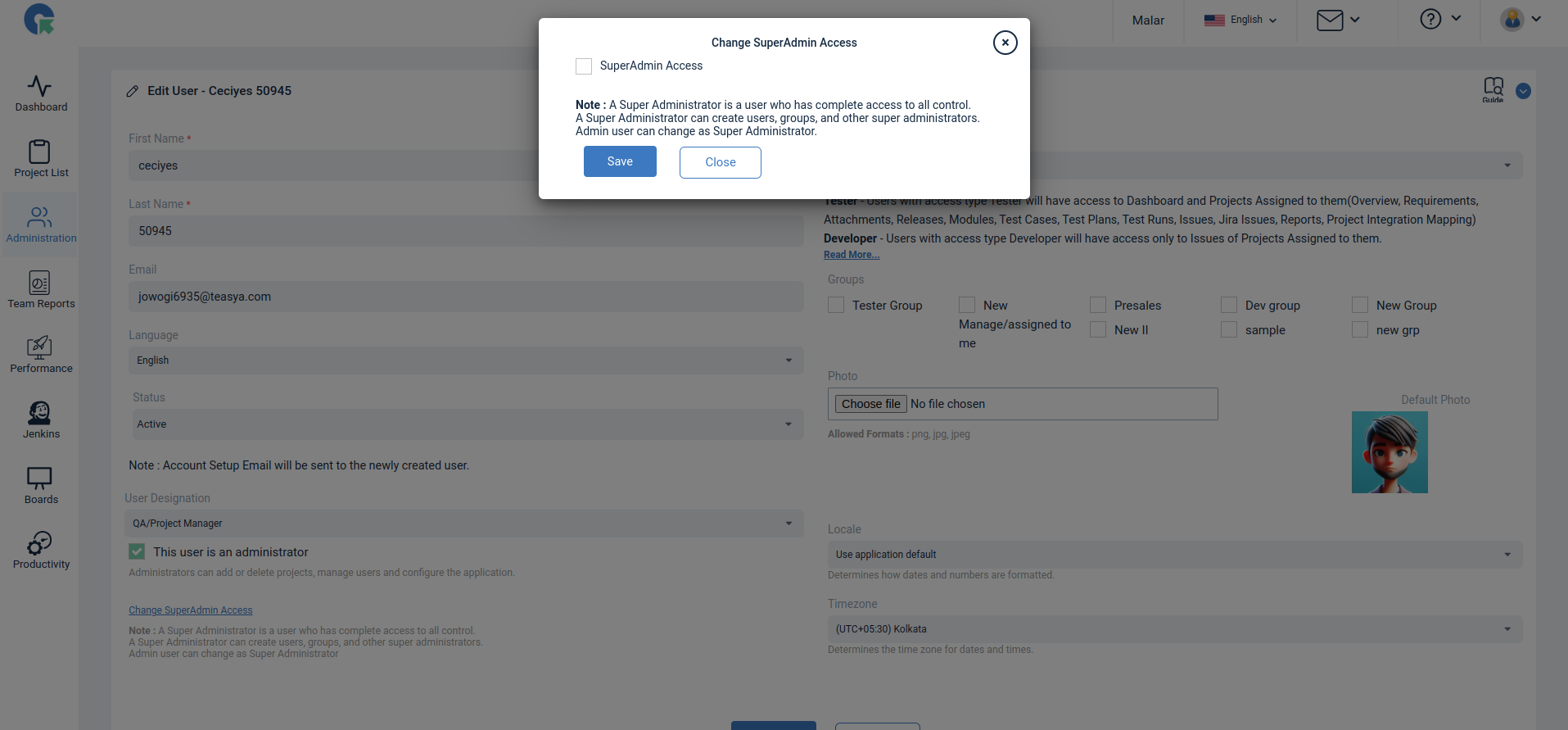This screenshot has width=1568, height=730.
Task: Expand the help menu chevron
Action: (1456, 18)
